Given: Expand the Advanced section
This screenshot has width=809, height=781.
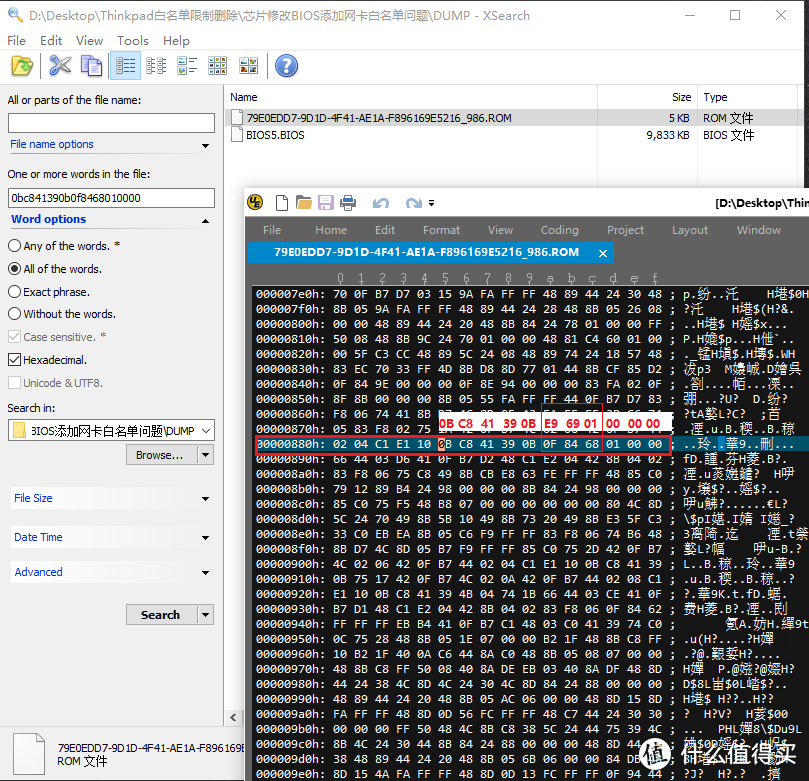Looking at the screenshot, I should [x=205, y=573].
